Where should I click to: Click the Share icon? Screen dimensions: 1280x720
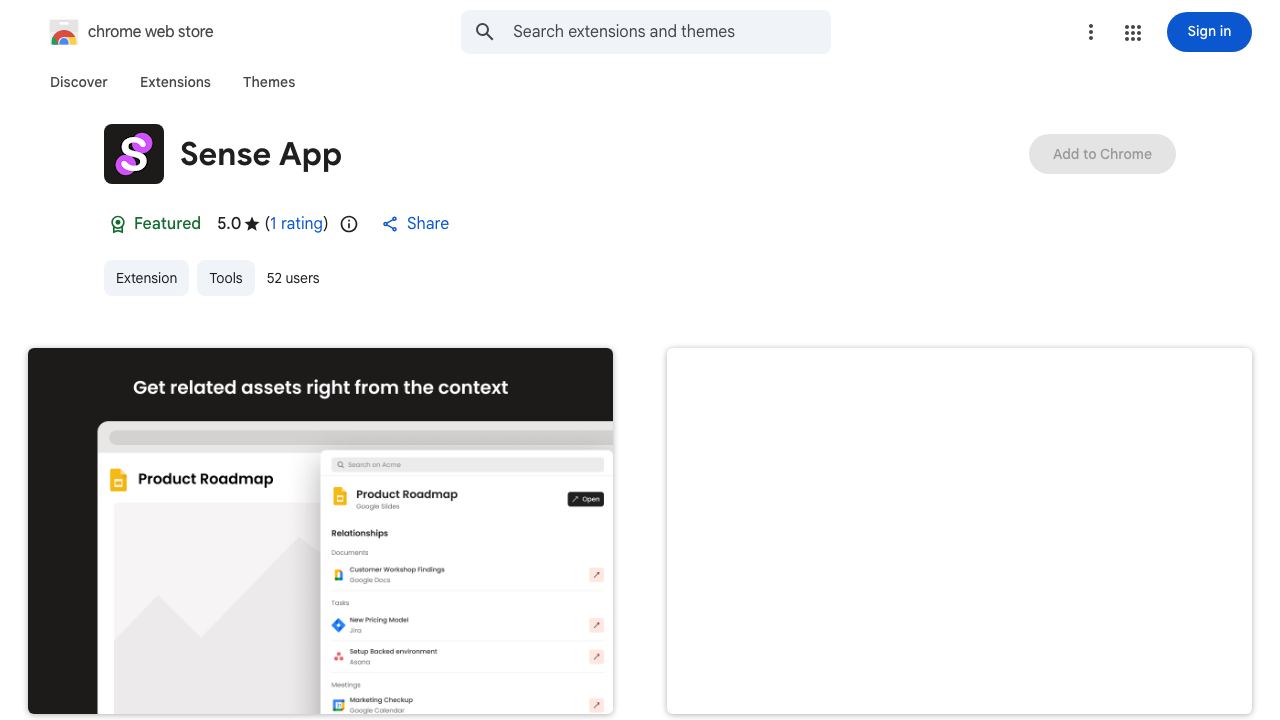[390, 224]
